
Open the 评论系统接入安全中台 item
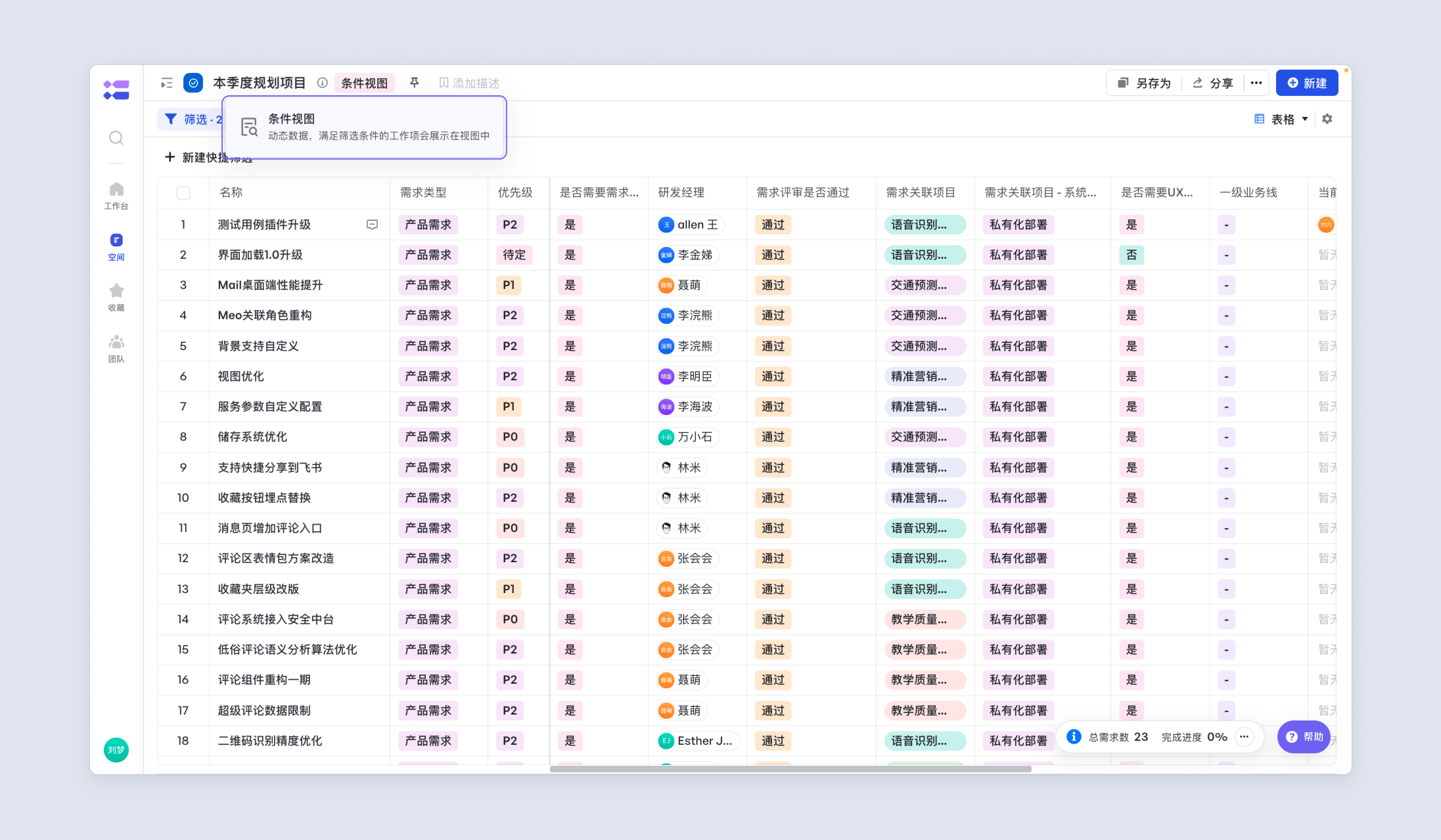tap(276, 619)
